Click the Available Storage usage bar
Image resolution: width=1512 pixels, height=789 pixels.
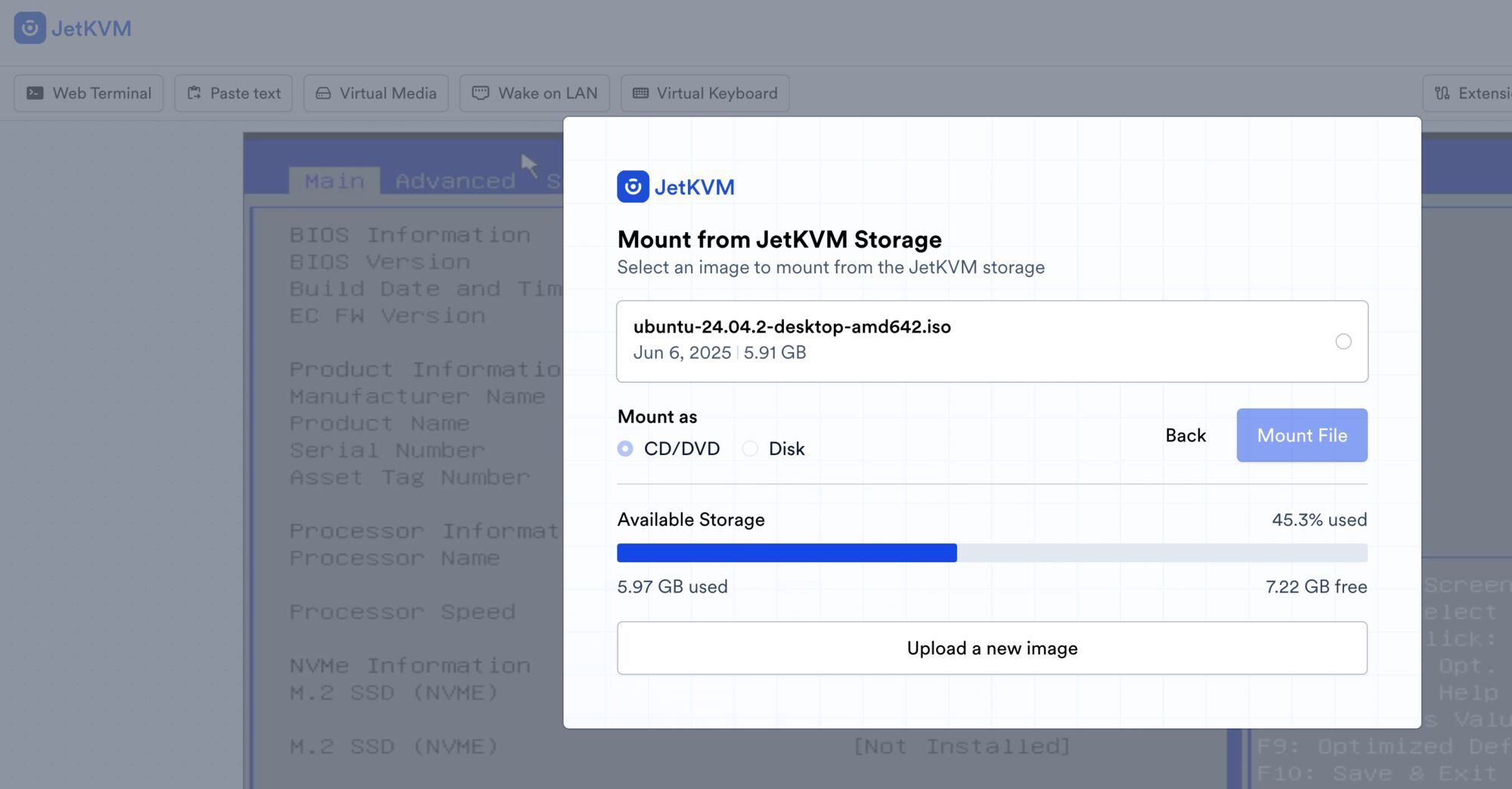click(992, 552)
